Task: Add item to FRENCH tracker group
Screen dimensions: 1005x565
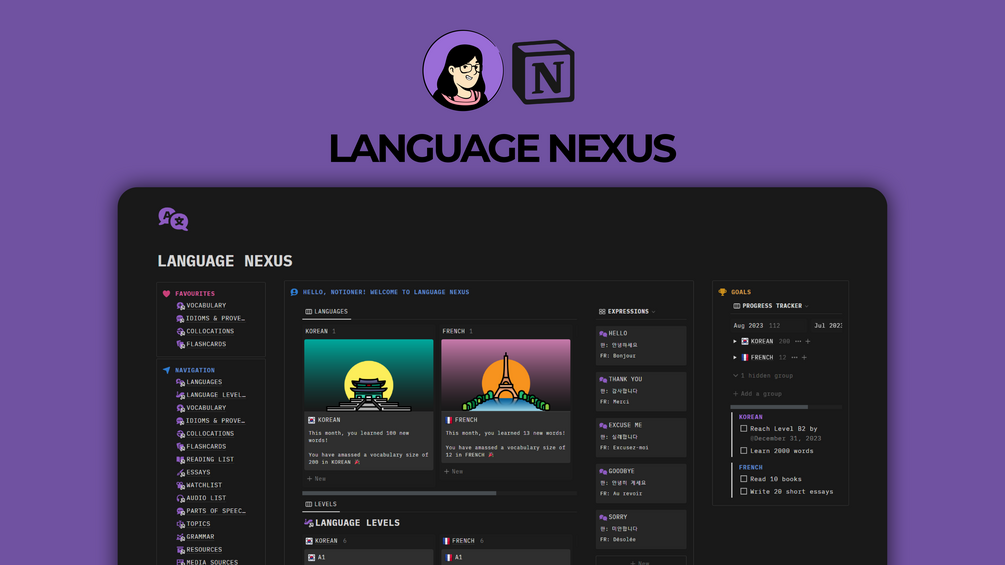Action: coord(804,357)
